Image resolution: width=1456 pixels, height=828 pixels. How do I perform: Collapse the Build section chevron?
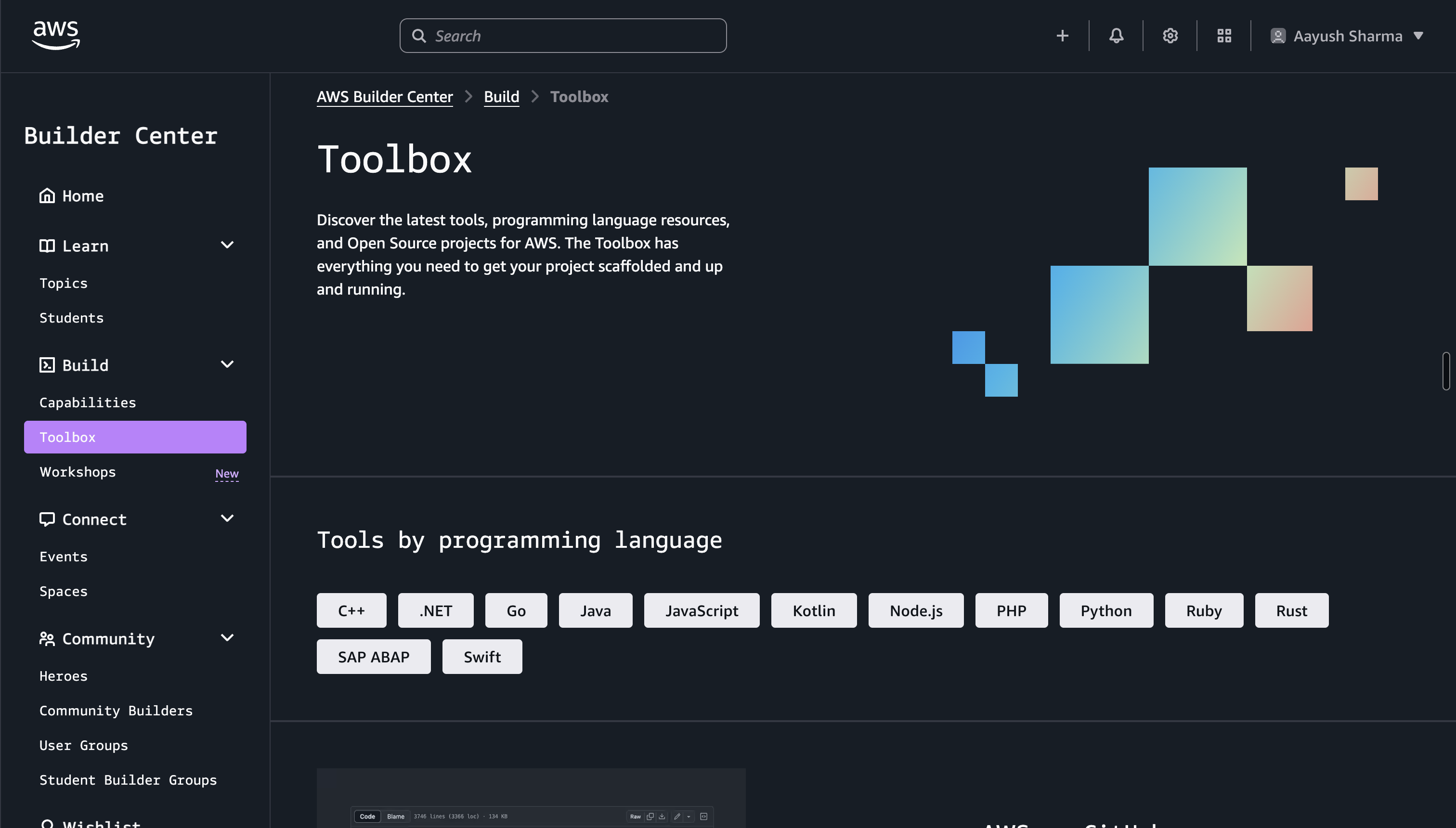coord(227,364)
